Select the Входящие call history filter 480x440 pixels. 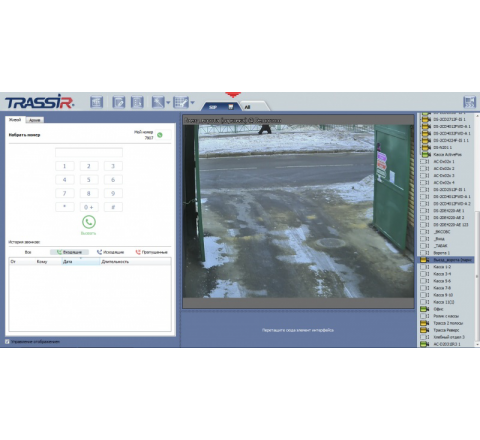[x=69, y=252]
